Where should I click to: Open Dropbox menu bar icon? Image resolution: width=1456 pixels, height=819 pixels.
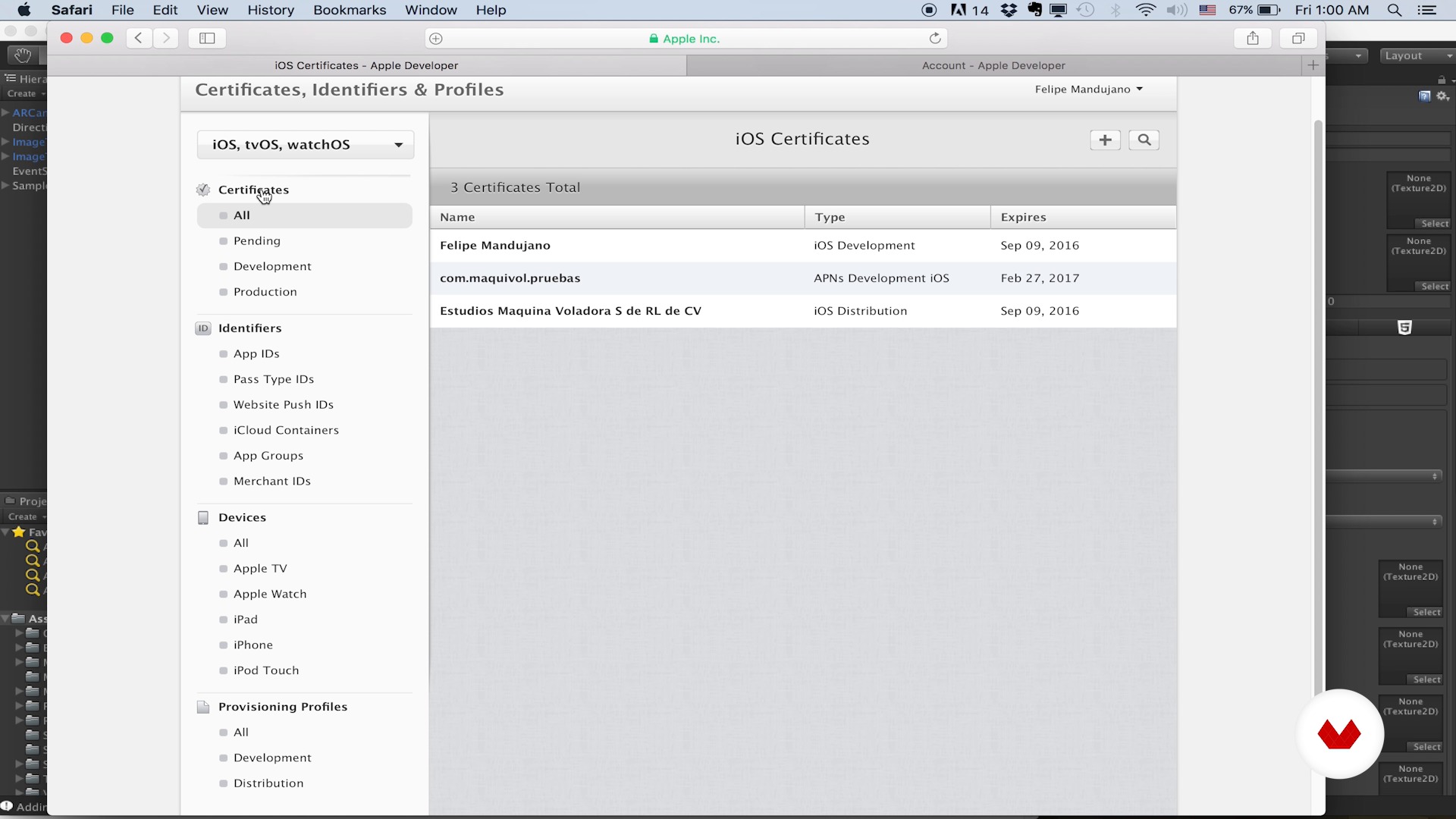[x=1009, y=10]
